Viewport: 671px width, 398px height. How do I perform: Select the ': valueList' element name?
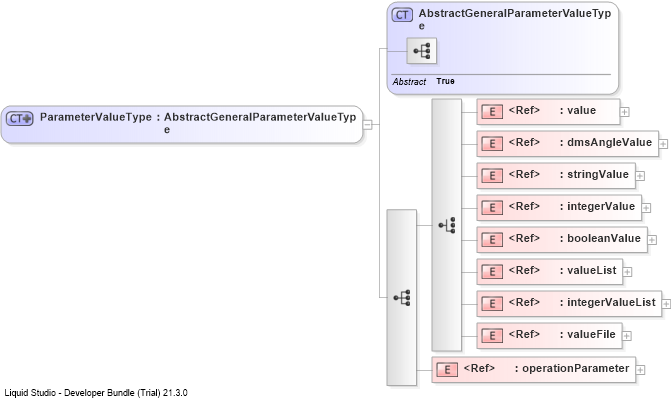pos(588,270)
